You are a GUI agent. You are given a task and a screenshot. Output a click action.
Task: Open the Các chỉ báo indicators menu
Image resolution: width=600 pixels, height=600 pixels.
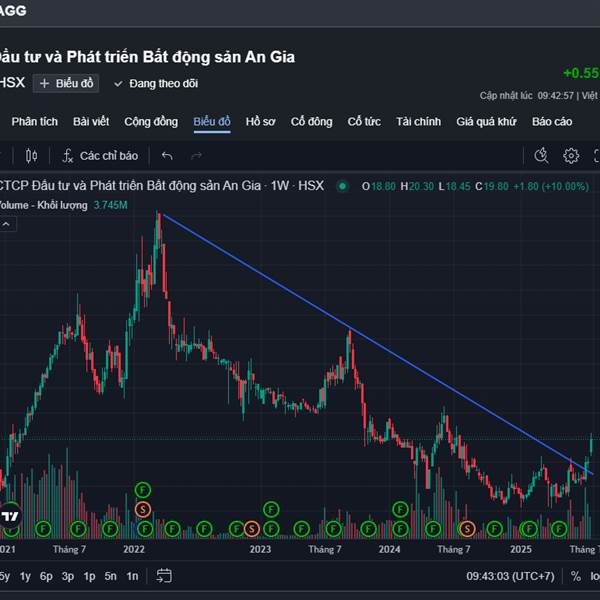(100, 156)
